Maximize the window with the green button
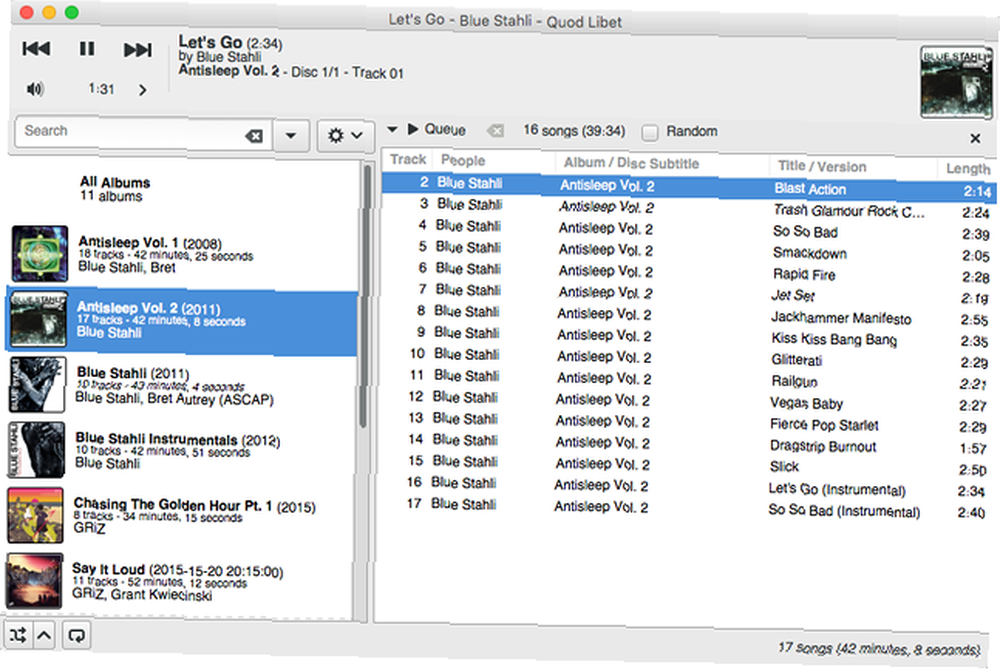The height and width of the screenshot is (670, 1000). (x=71, y=12)
